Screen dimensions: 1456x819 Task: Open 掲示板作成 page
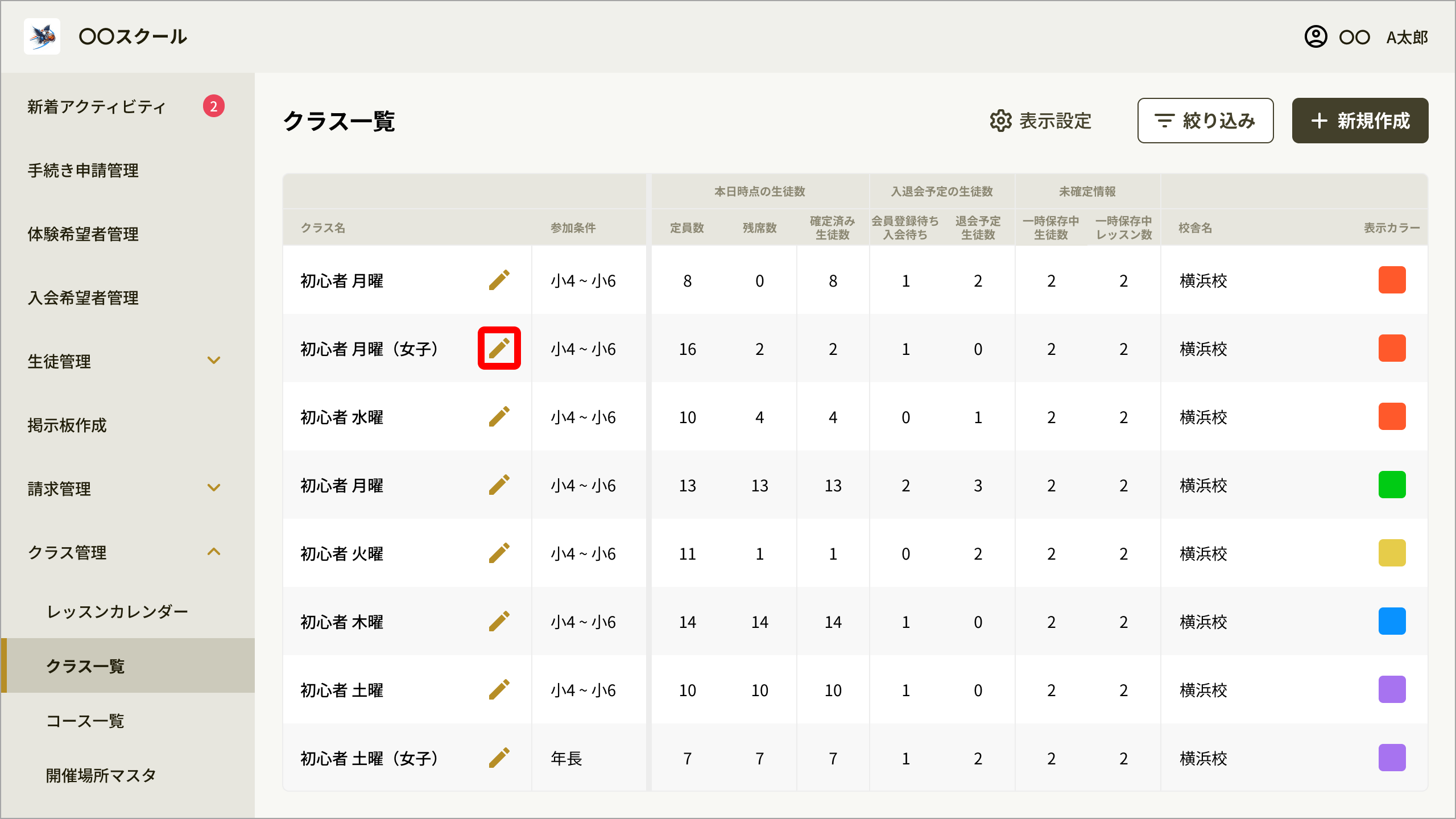(67, 425)
